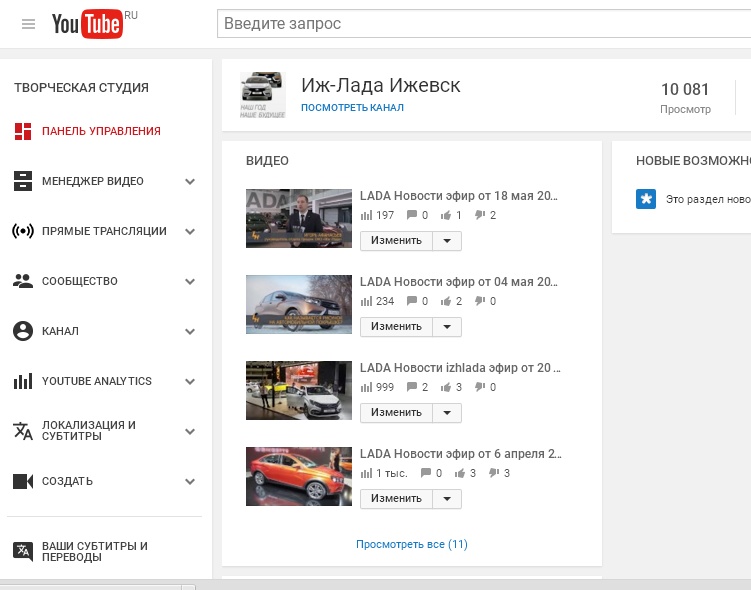Click the Панель управления dashboard icon

tap(23, 131)
